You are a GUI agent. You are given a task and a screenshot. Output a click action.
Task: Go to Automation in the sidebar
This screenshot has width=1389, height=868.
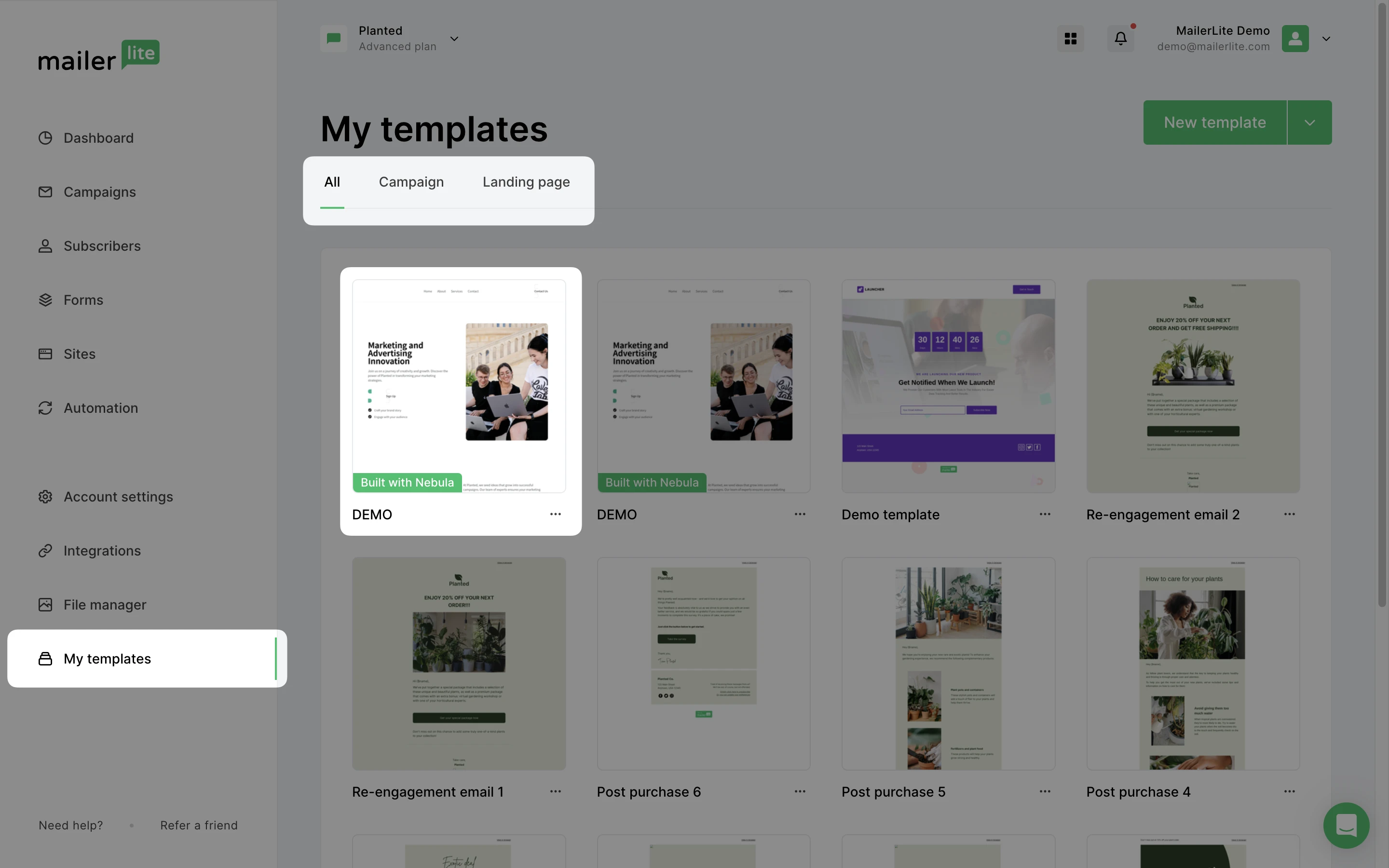(x=100, y=408)
